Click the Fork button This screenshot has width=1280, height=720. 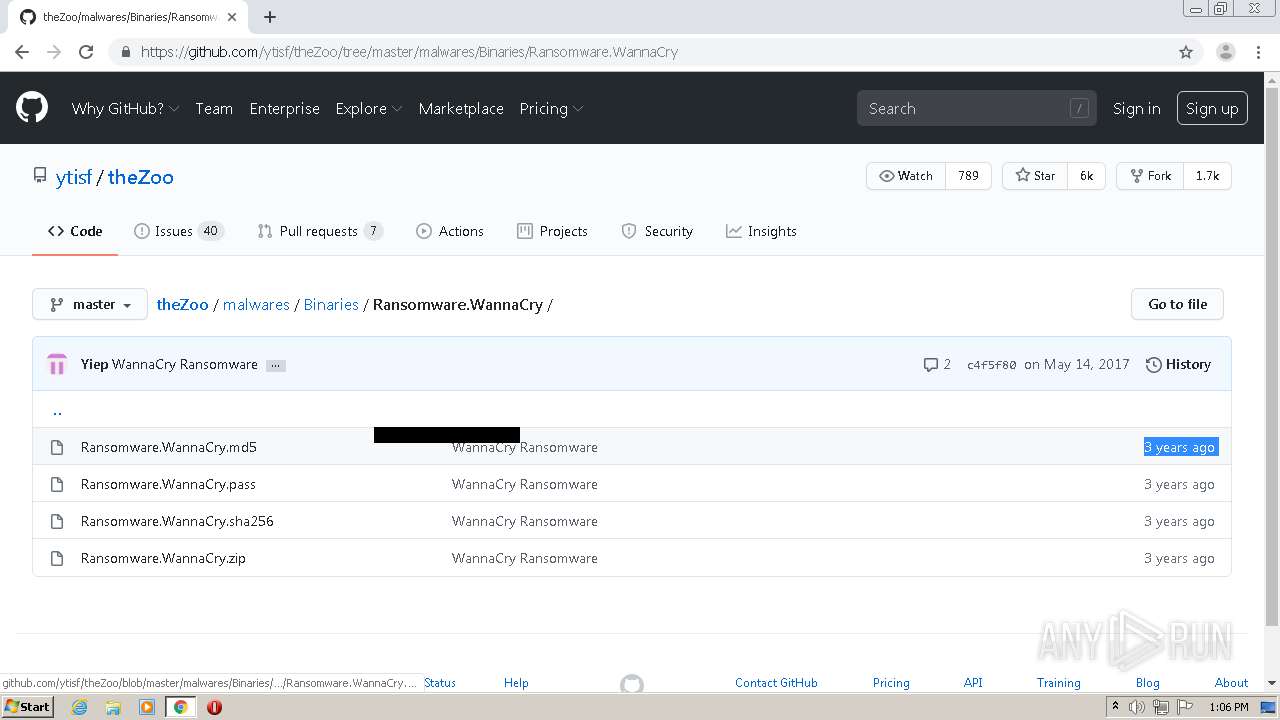point(1150,176)
